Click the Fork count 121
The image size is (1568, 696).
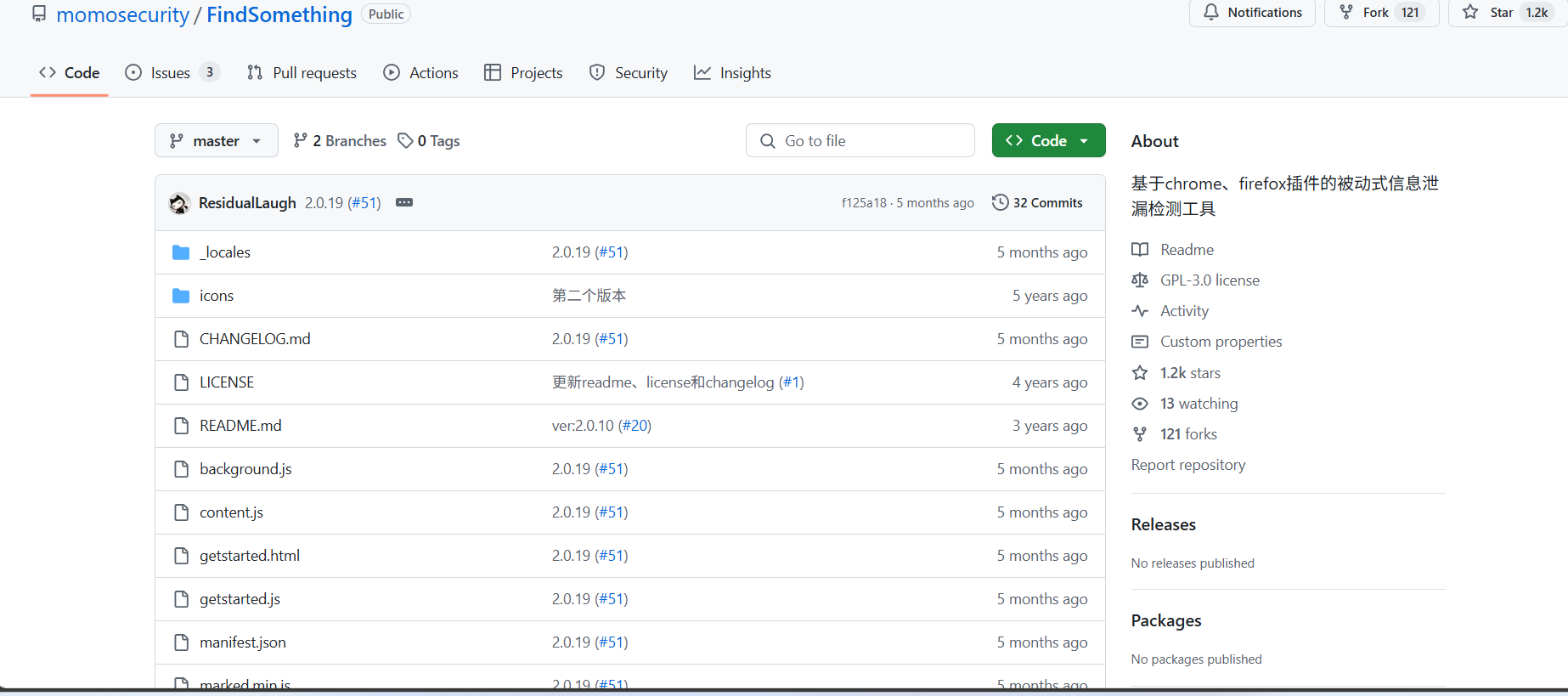pyautogui.click(x=1411, y=13)
